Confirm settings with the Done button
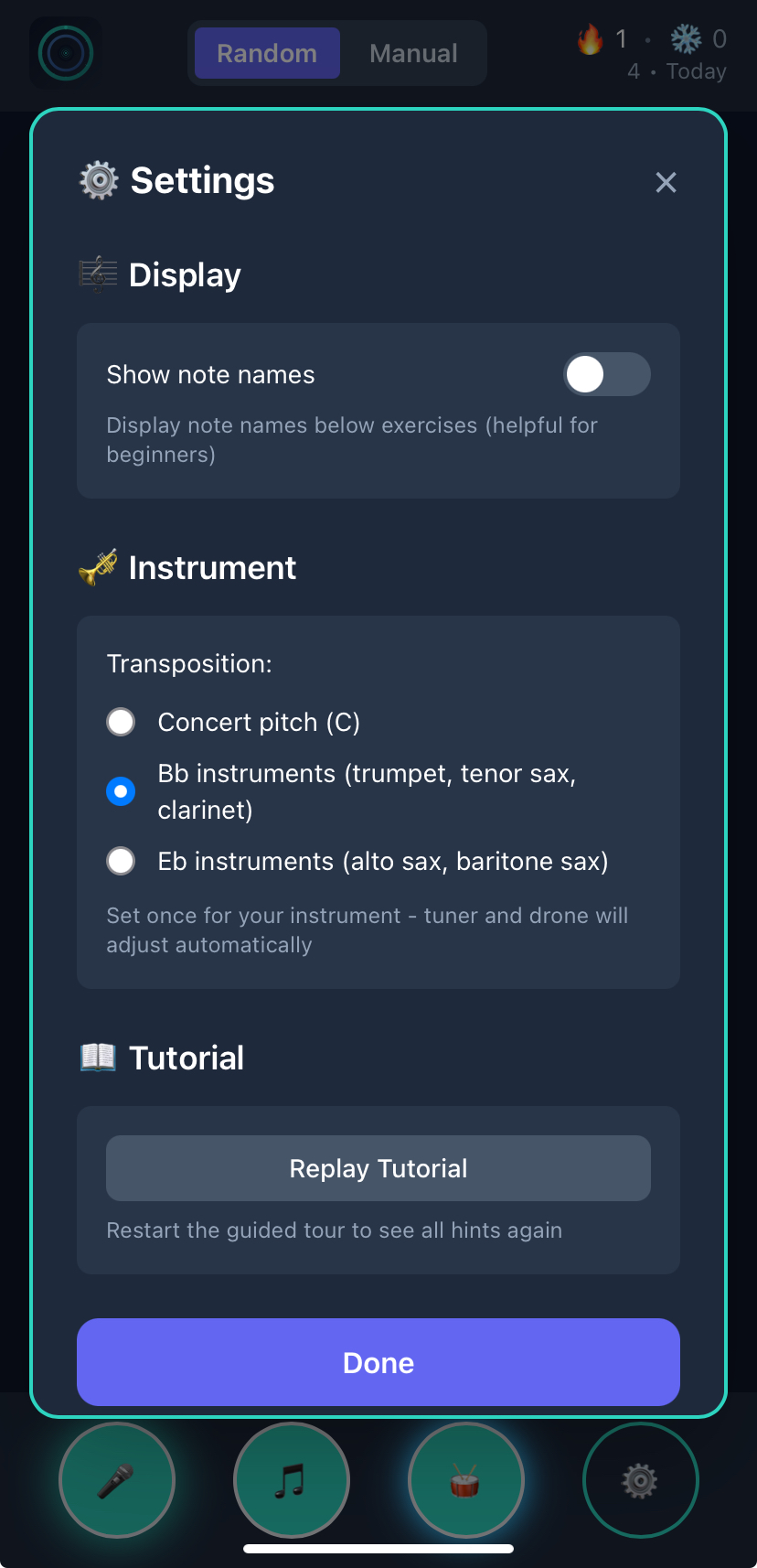This screenshot has height=1568, width=757. [378, 1362]
